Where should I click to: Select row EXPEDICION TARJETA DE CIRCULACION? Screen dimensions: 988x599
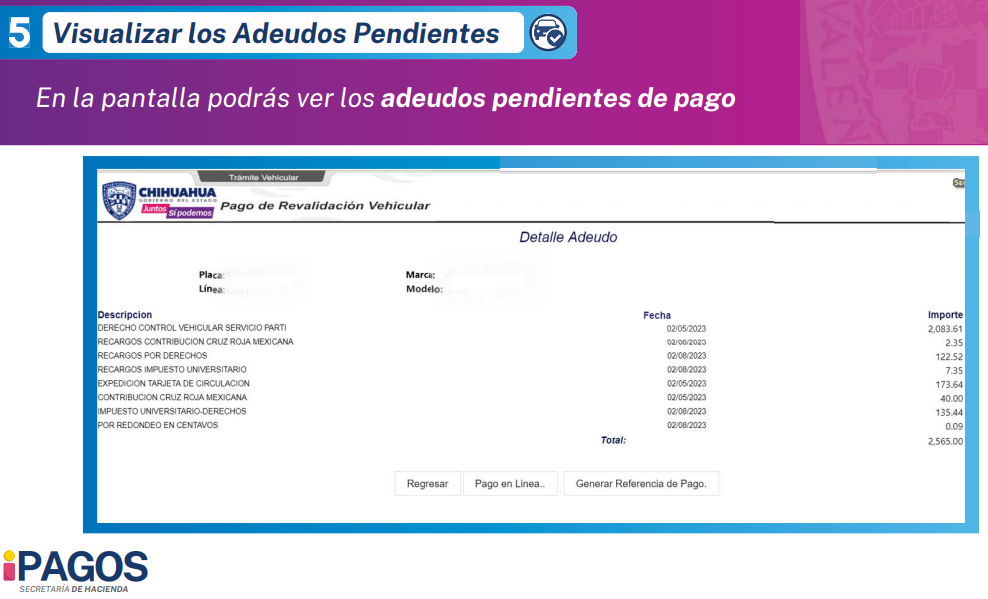click(530, 384)
